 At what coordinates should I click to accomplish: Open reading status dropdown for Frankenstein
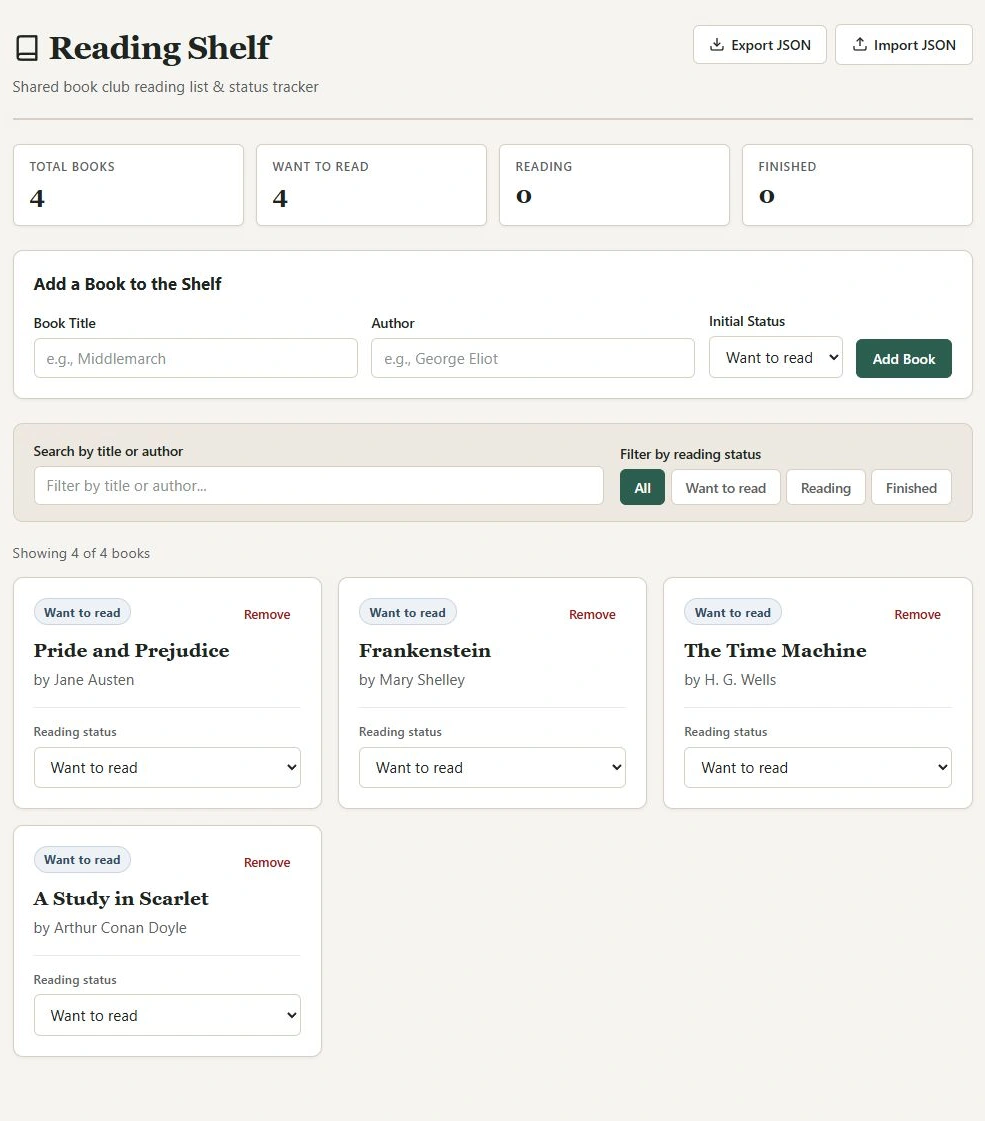click(x=492, y=768)
